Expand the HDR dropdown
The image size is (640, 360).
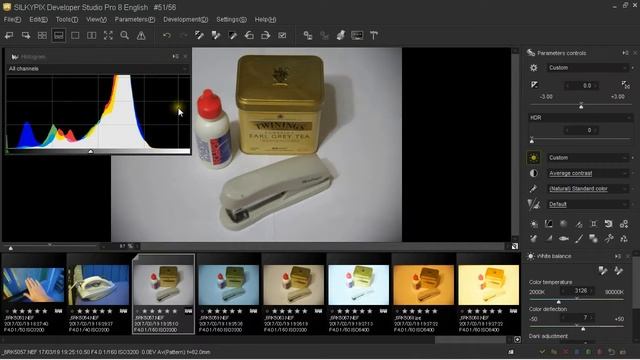click(580, 118)
